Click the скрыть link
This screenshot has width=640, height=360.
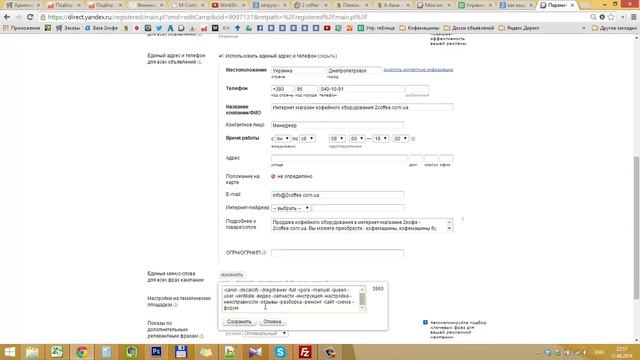pos(327,56)
